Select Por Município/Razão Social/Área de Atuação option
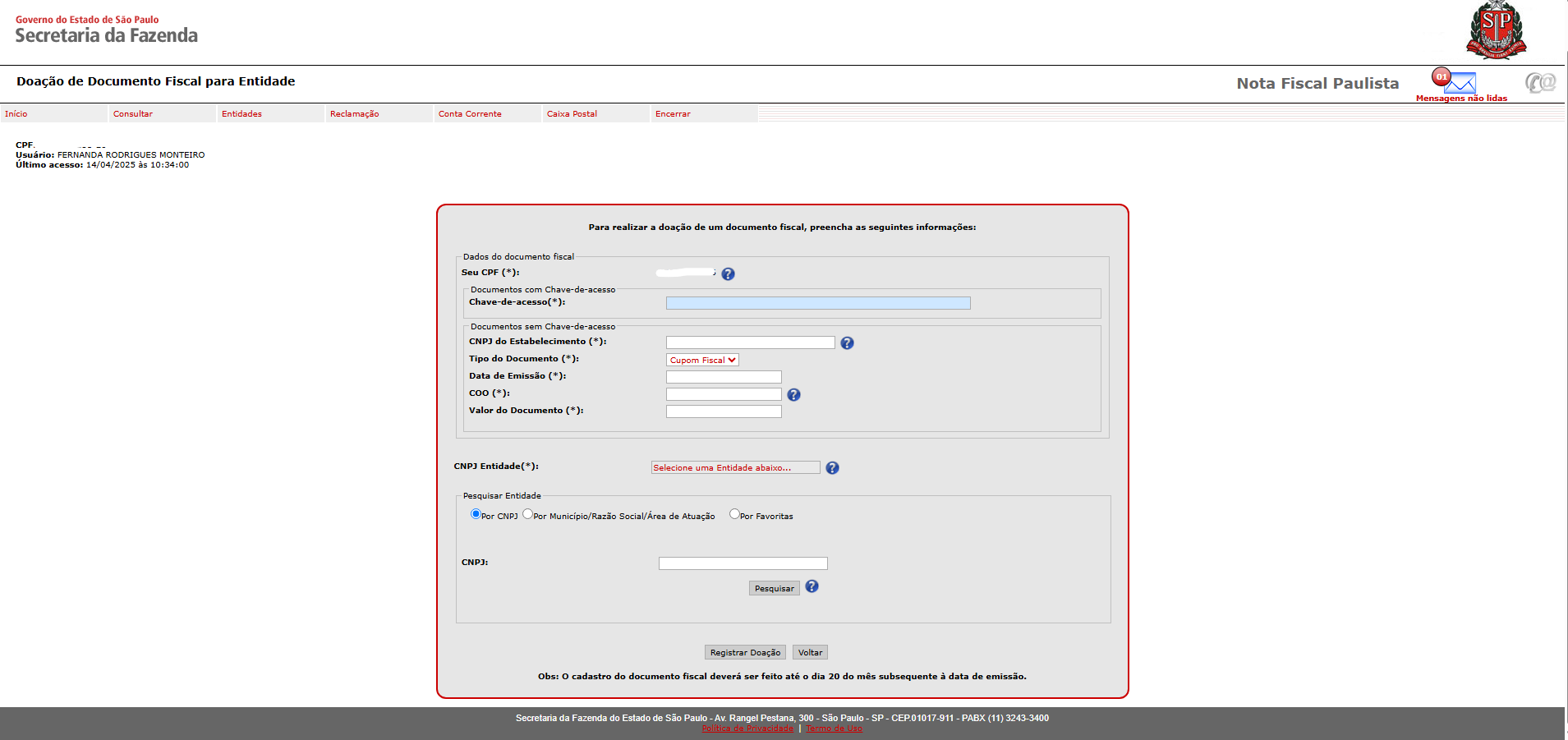The height and width of the screenshot is (740, 1568). coord(527,514)
